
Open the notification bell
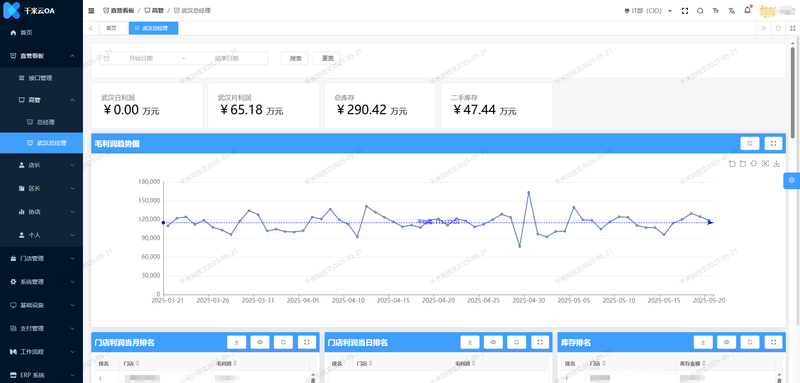(747, 10)
